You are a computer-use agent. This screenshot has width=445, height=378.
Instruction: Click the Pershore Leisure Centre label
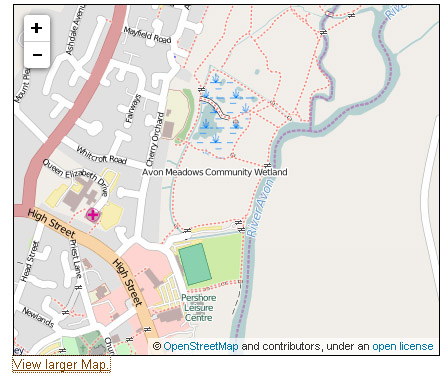pos(199,308)
